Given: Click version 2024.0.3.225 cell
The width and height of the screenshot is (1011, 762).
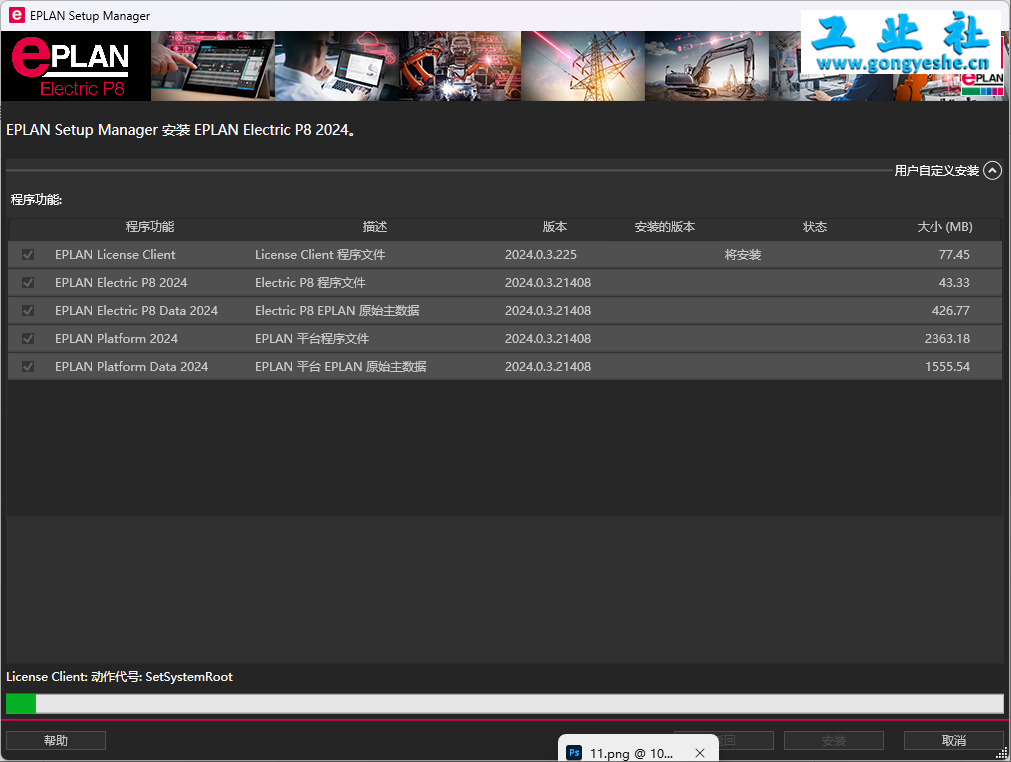Looking at the screenshot, I should [541, 255].
